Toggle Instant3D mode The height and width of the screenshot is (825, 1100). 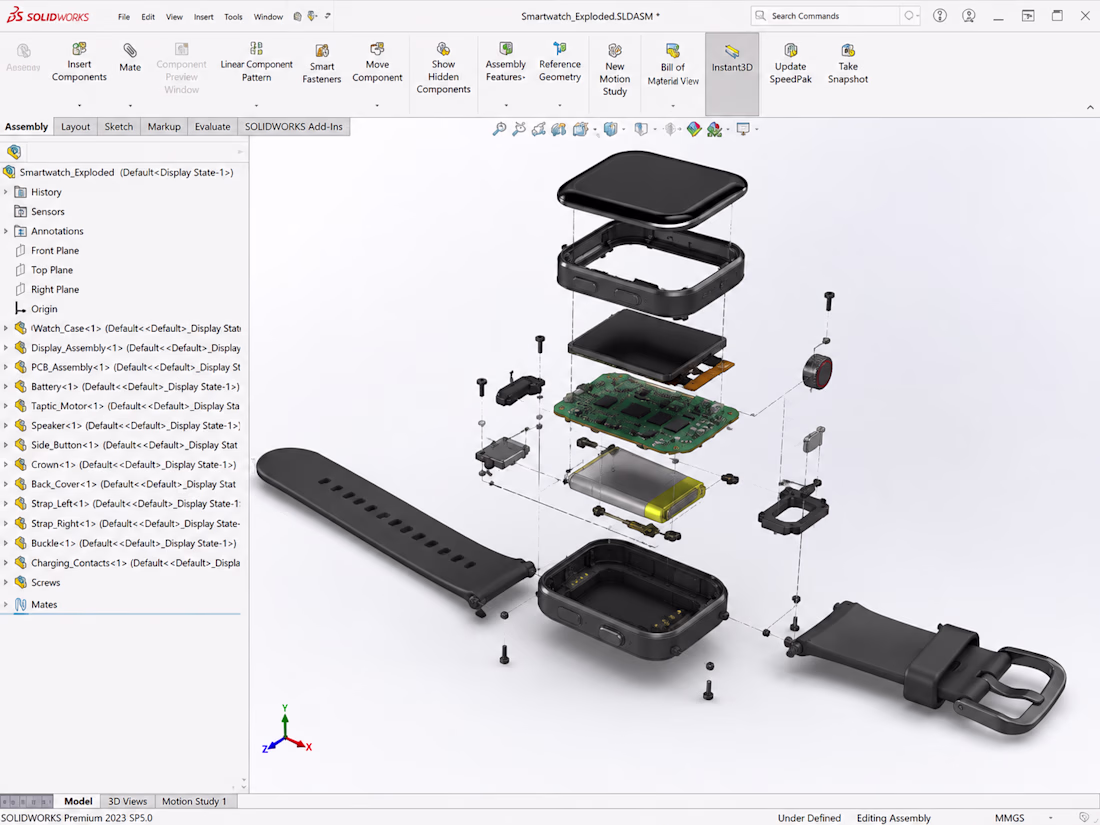tap(732, 74)
